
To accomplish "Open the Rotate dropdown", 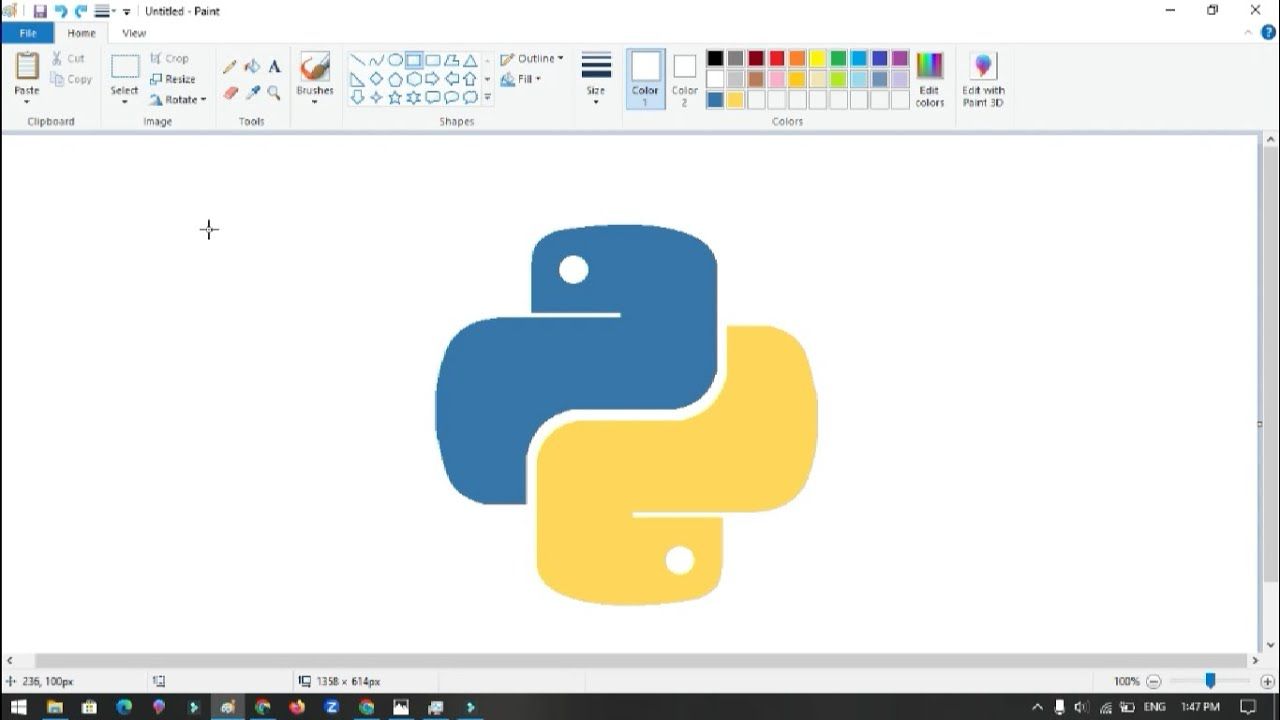I will [x=177, y=99].
